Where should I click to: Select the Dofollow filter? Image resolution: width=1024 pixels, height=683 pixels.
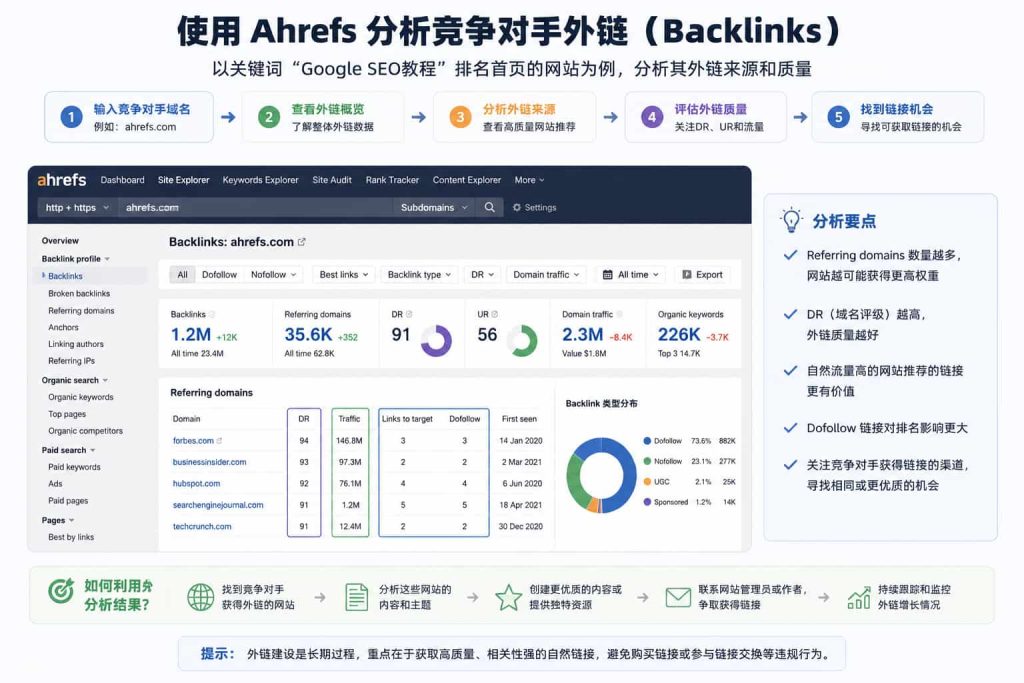(x=219, y=274)
